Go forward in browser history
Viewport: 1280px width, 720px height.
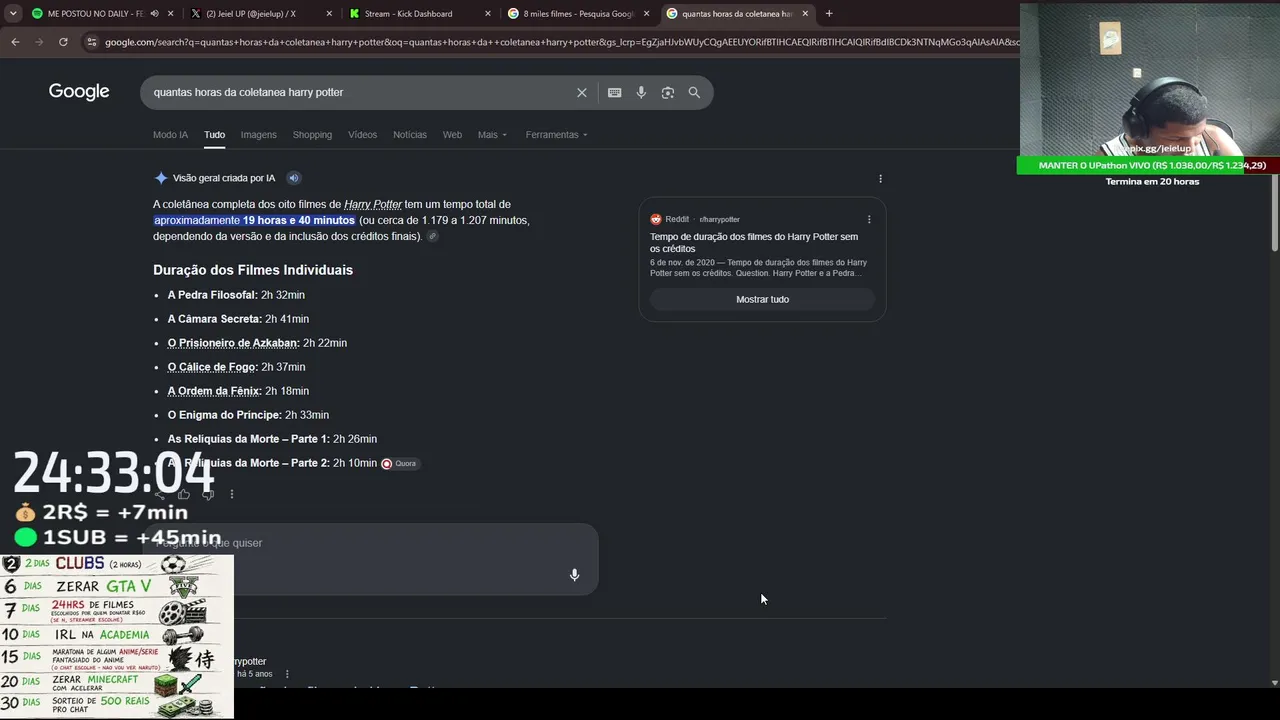click(39, 42)
